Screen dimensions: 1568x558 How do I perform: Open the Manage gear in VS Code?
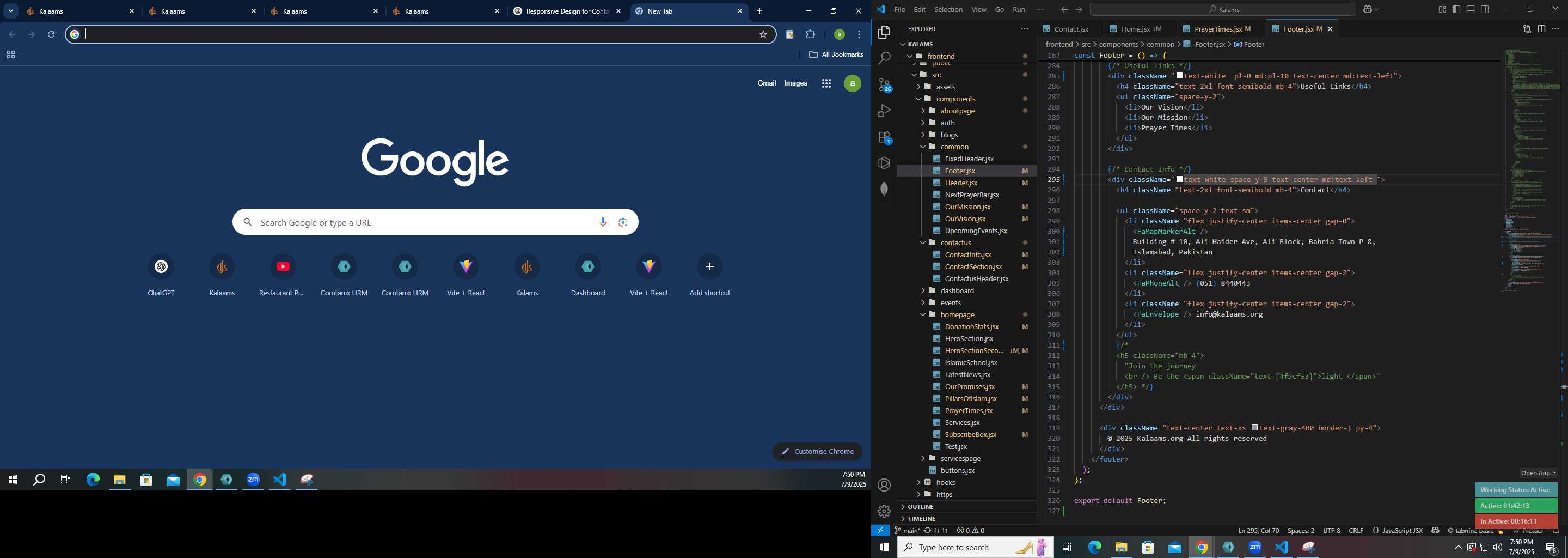tap(884, 512)
